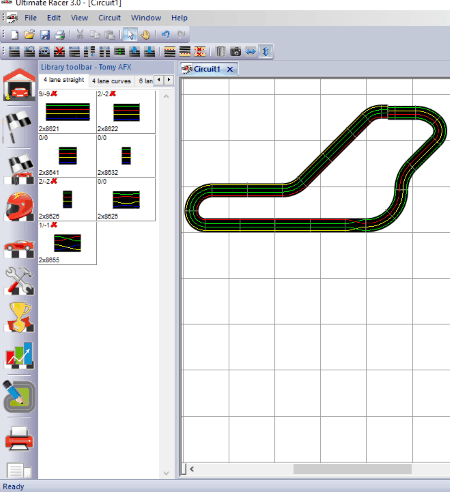Click the camera snapshot icon
The height and width of the screenshot is (492, 450).
(x=236, y=51)
